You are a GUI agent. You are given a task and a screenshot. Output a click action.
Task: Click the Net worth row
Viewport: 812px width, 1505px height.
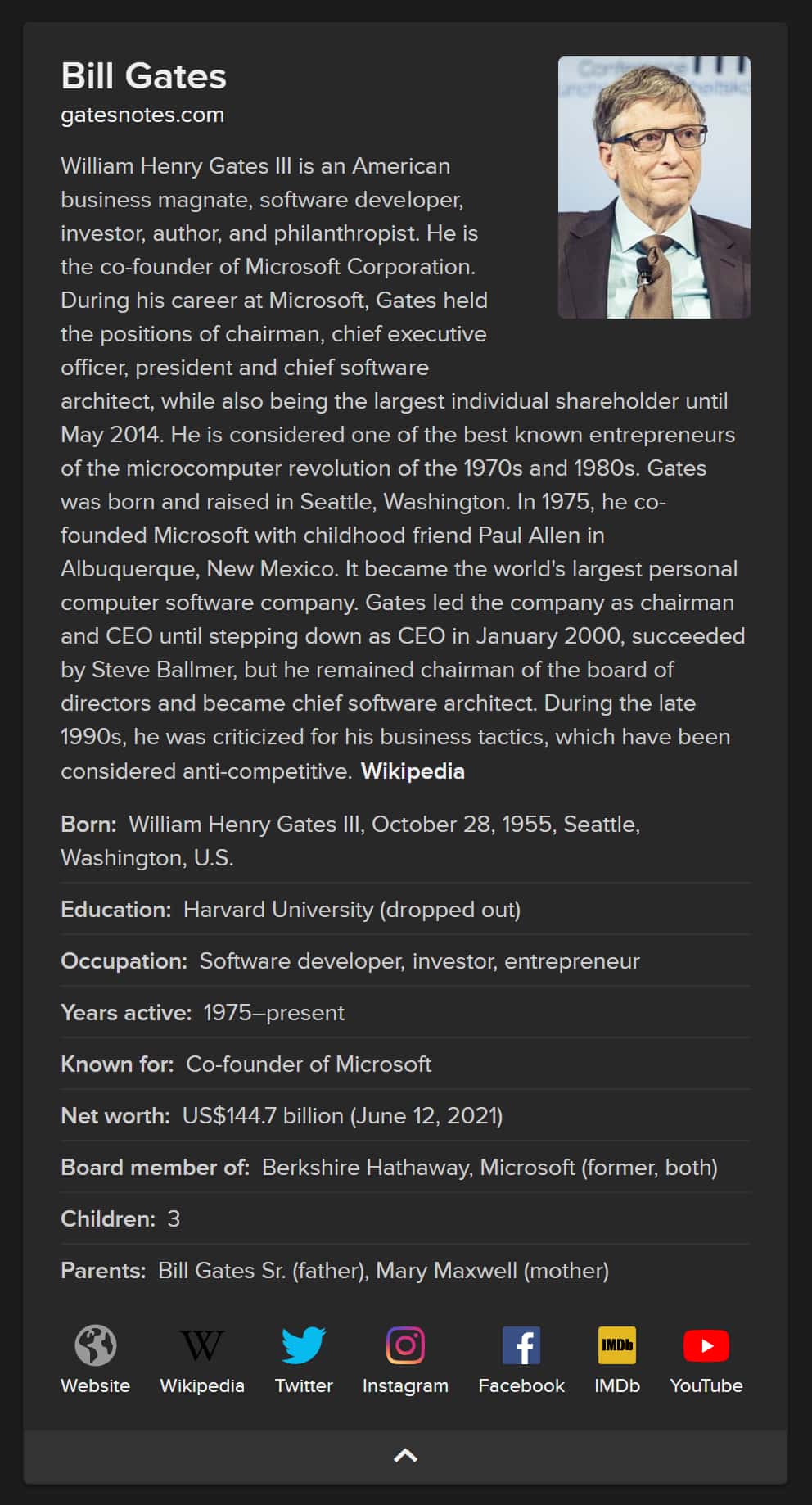coord(282,1115)
